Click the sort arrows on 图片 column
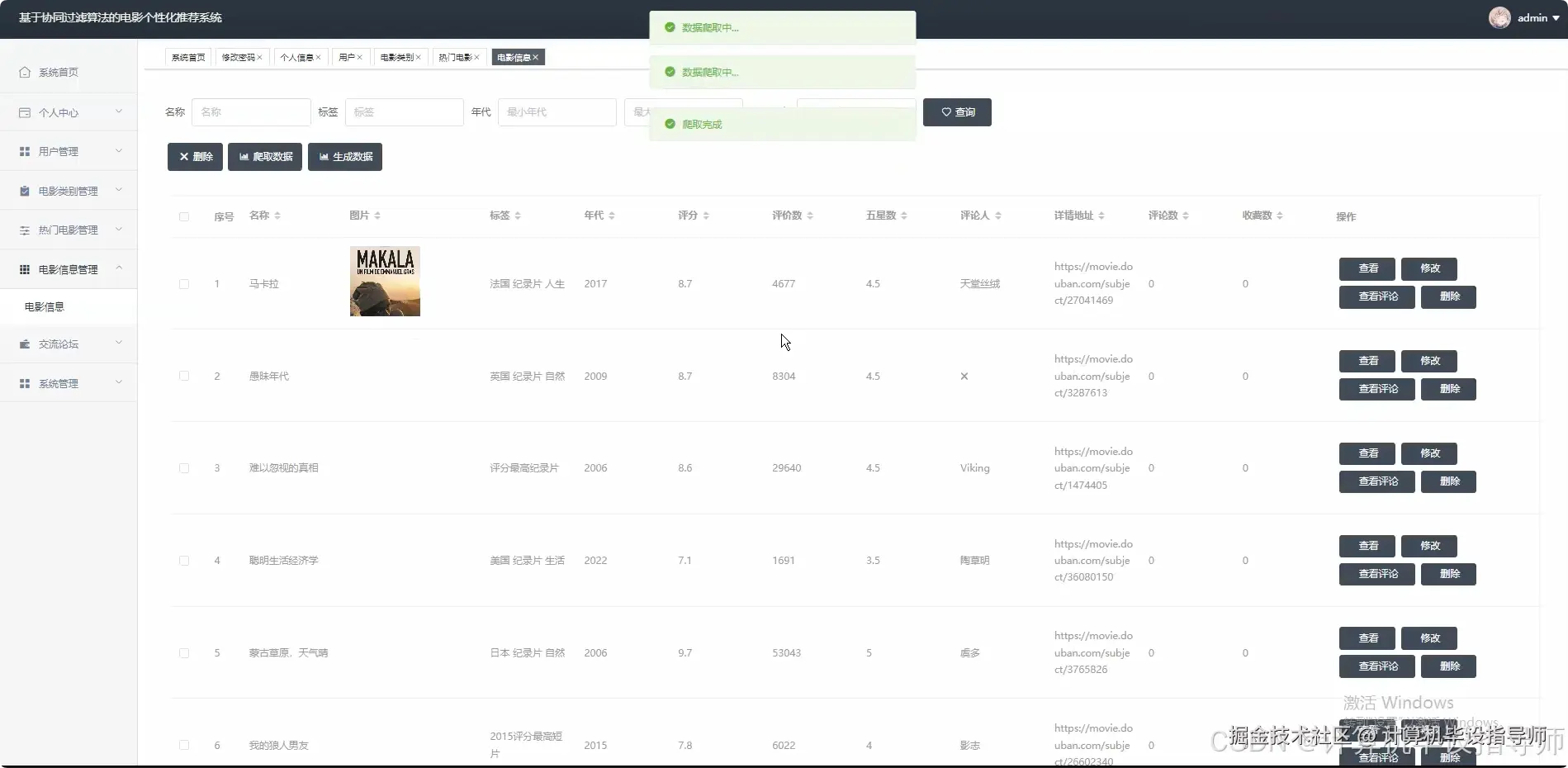Viewport: 1568px width, 768px height. (x=377, y=216)
